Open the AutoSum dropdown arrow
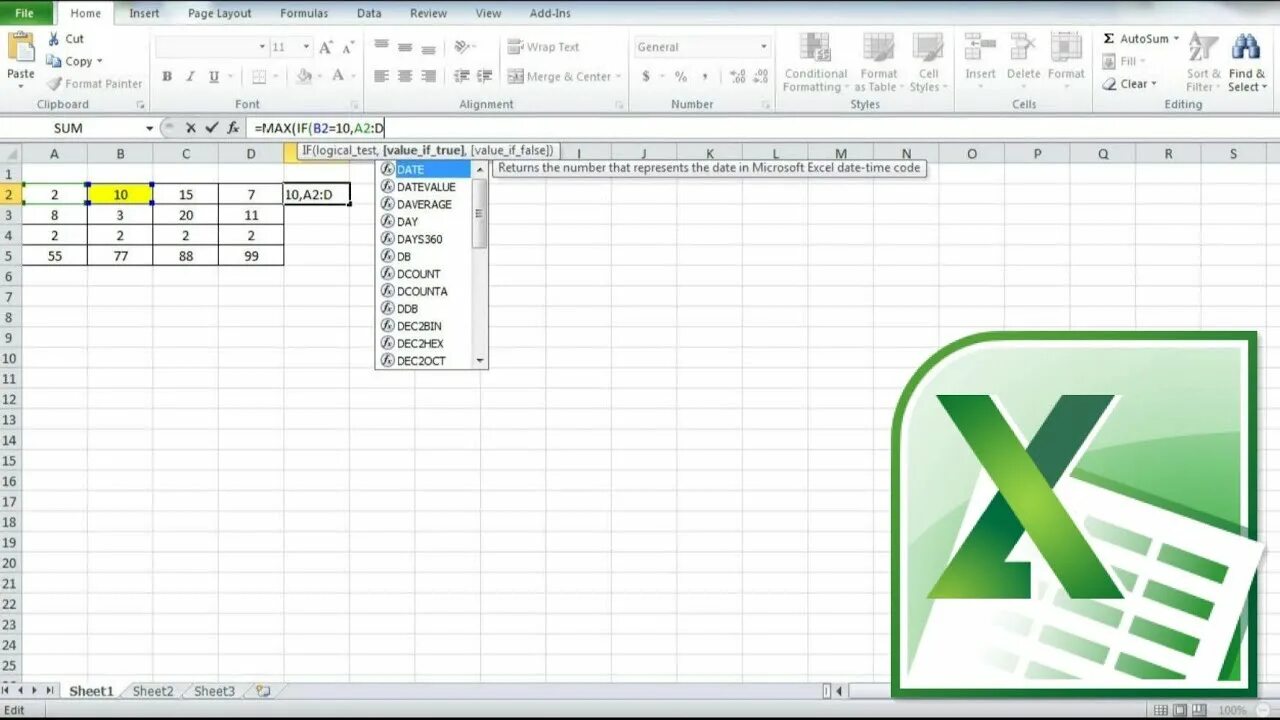The height and width of the screenshot is (720, 1280). (1176, 39)
